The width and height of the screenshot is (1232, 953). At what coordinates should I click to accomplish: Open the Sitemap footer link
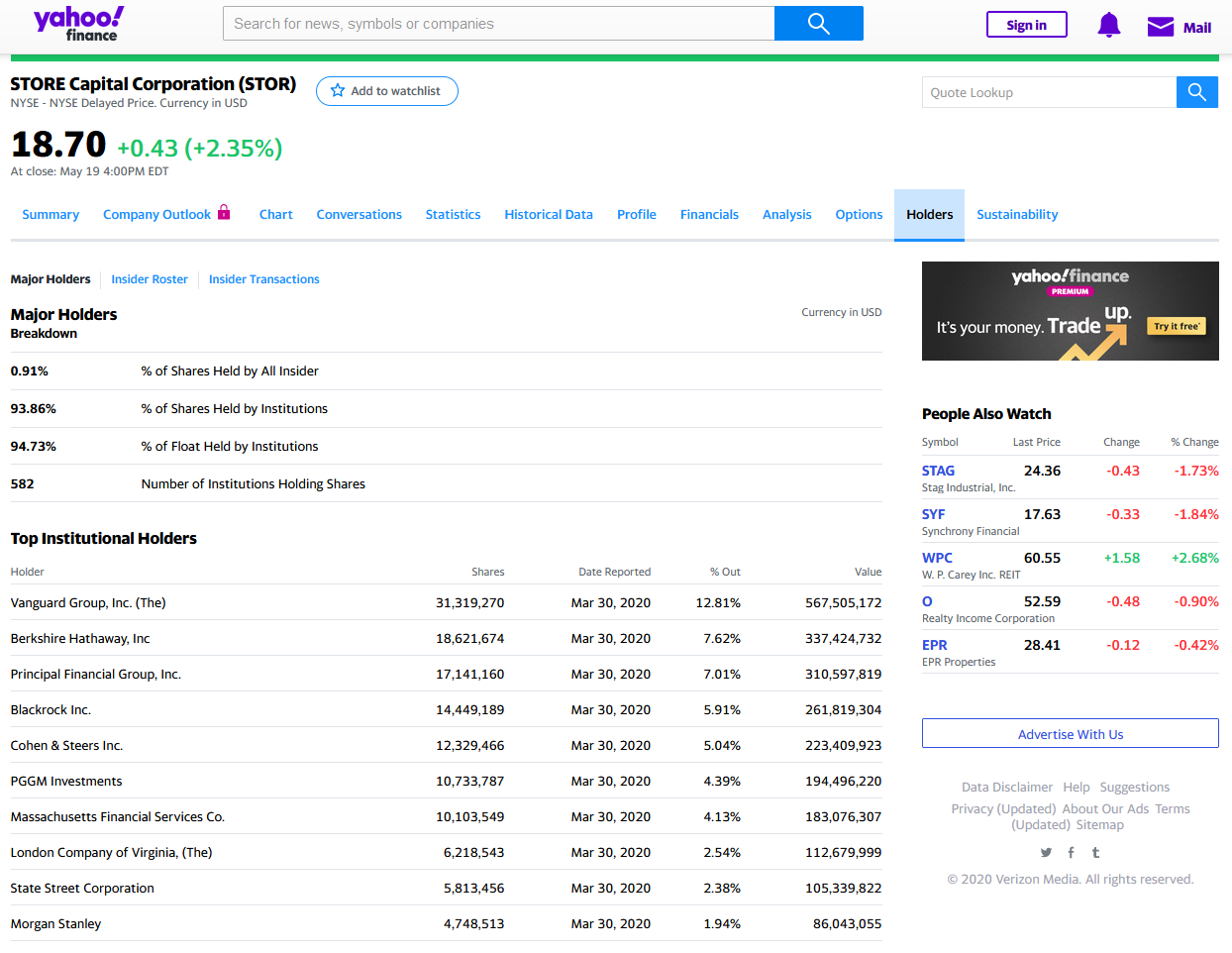[x=1100, y=825]
